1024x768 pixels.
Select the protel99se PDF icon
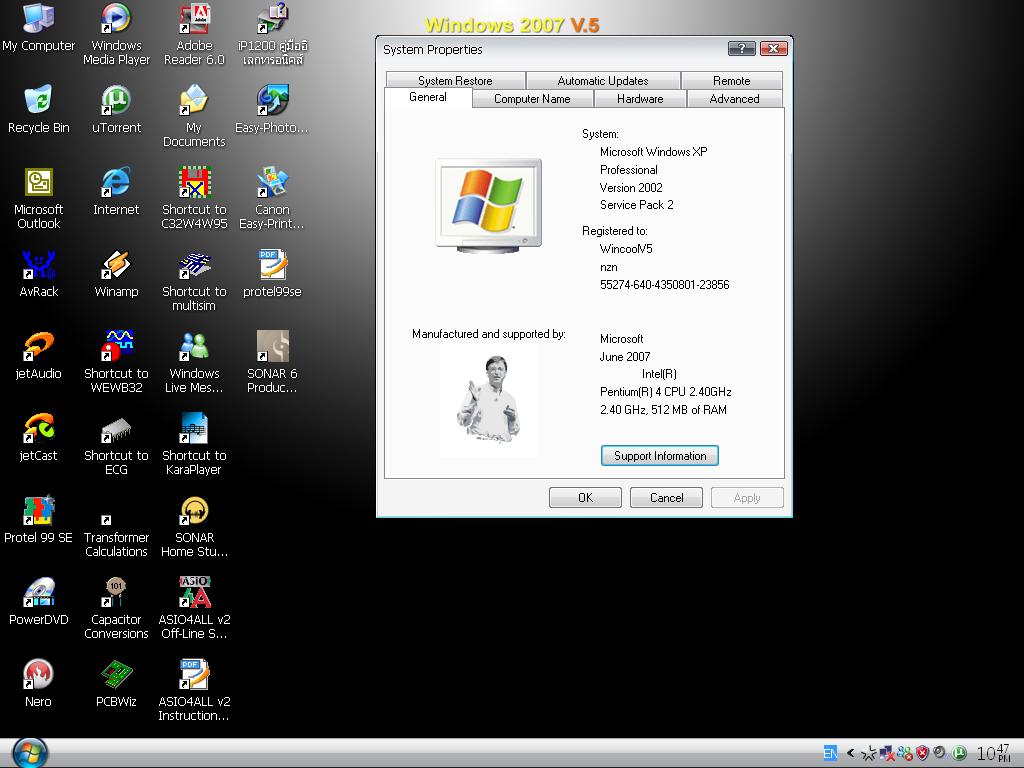[x=272, y=274]
